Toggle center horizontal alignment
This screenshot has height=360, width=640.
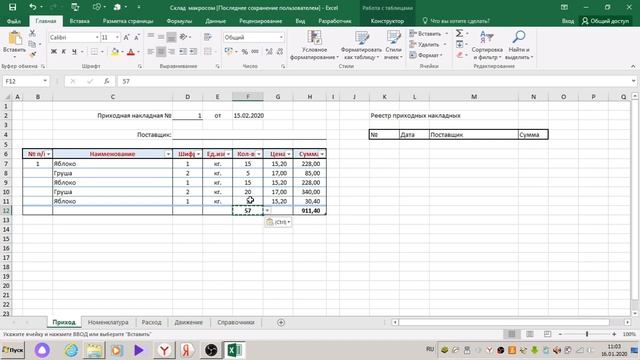coord(161,51)
